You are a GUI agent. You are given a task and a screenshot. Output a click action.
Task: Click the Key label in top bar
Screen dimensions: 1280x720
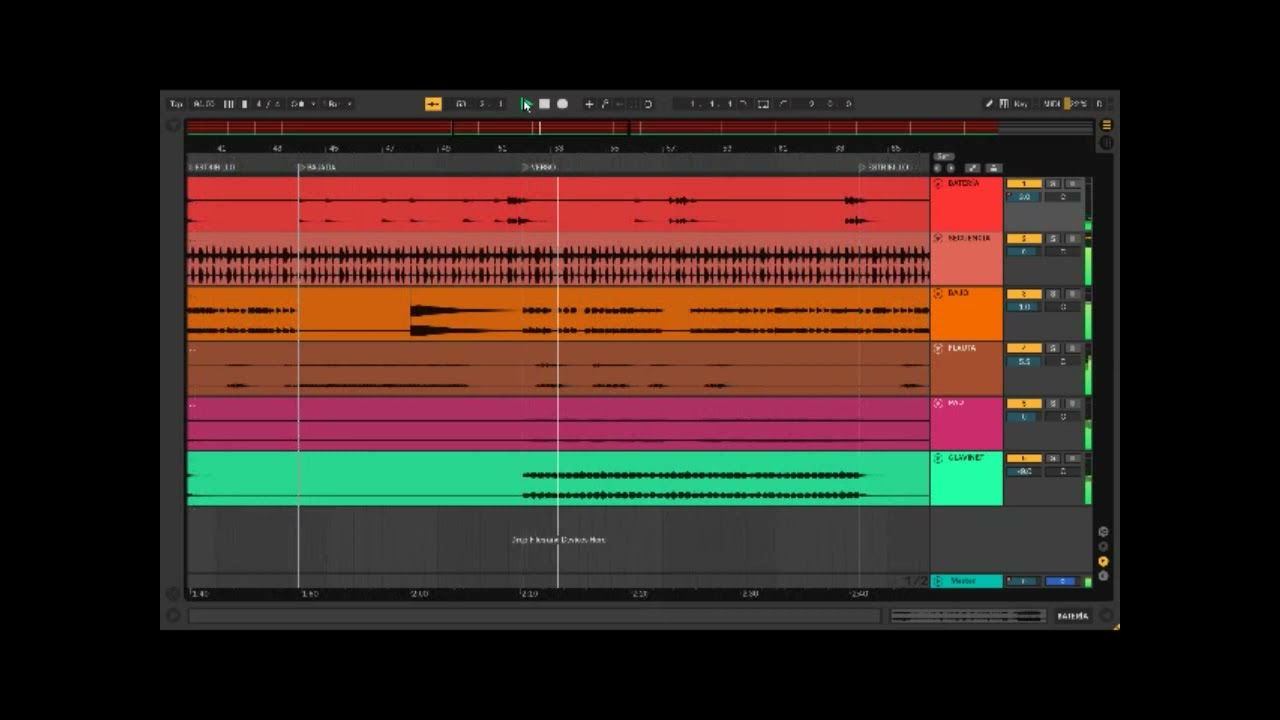tap(1020, 104)
